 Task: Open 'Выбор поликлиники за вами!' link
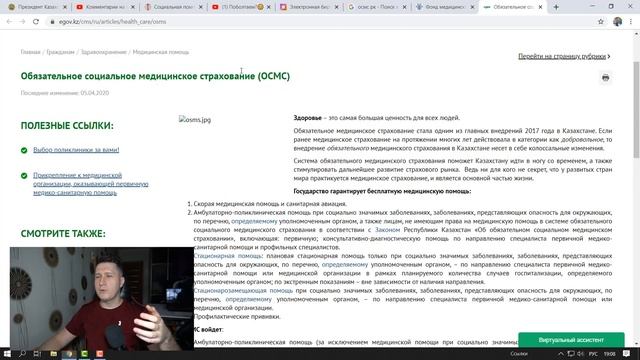click(76, 150)
